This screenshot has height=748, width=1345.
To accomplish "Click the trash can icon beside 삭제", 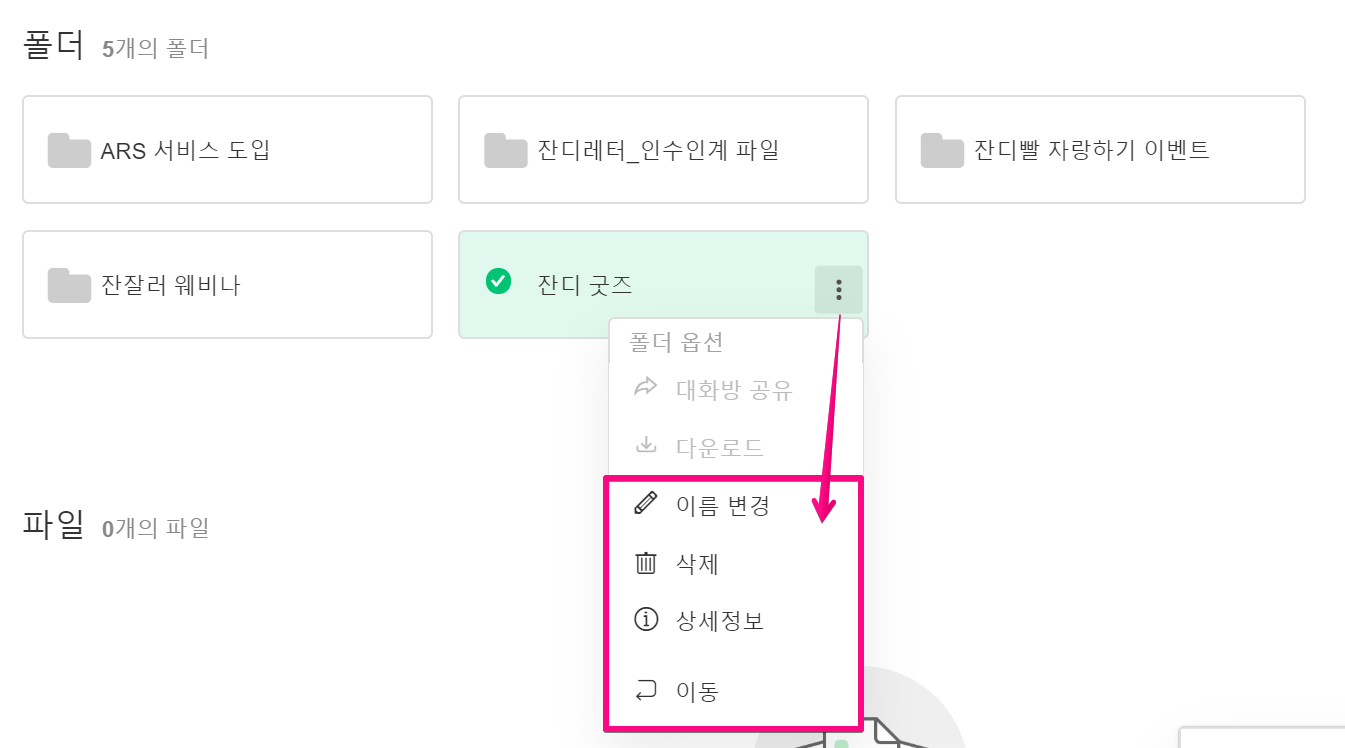I will [x=646, y=564].
